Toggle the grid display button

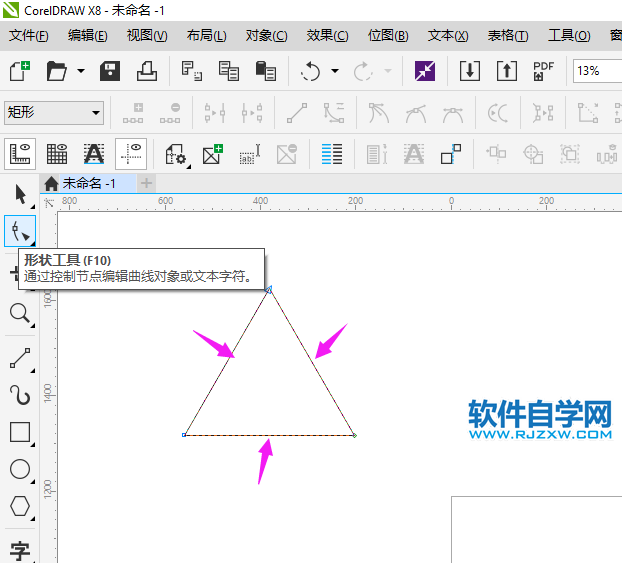[x=57, y=154]
